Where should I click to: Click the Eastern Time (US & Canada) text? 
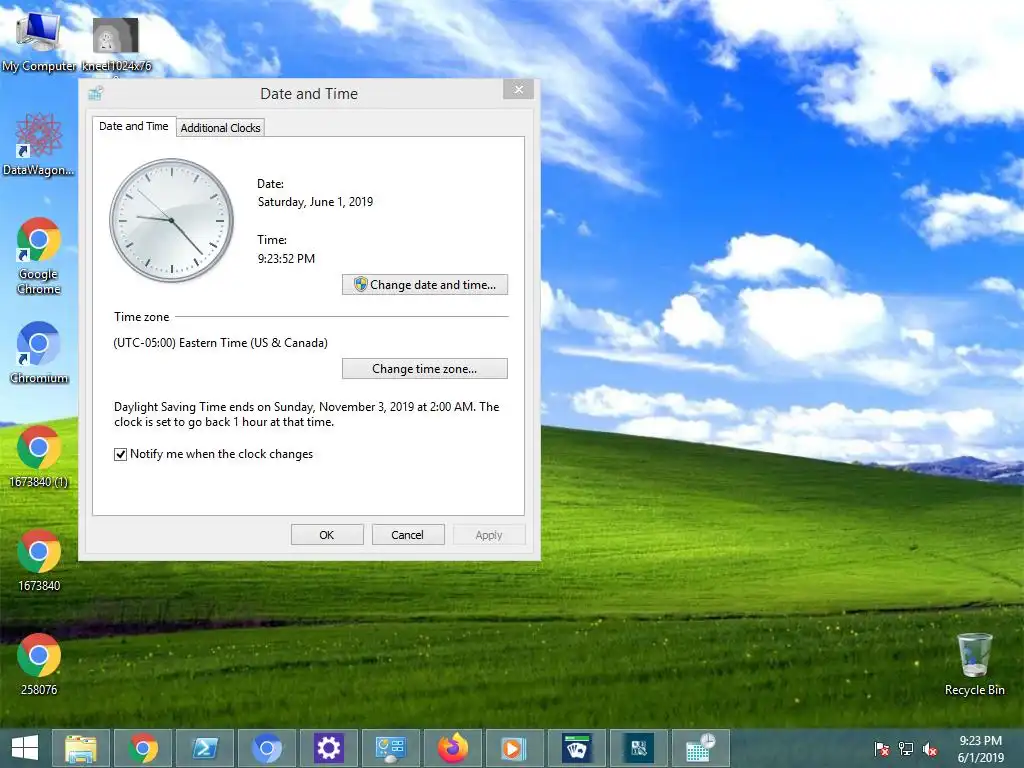coord(221,343)
